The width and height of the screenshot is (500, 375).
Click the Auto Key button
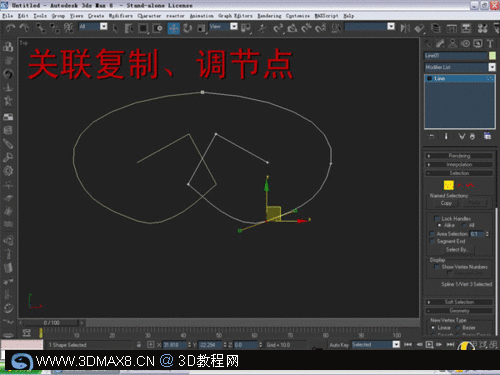(x=339, y=345)
